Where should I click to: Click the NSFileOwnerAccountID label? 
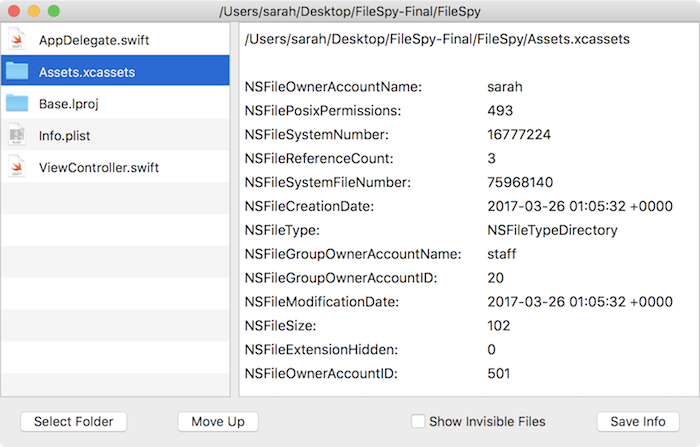[x=321, y=374]
